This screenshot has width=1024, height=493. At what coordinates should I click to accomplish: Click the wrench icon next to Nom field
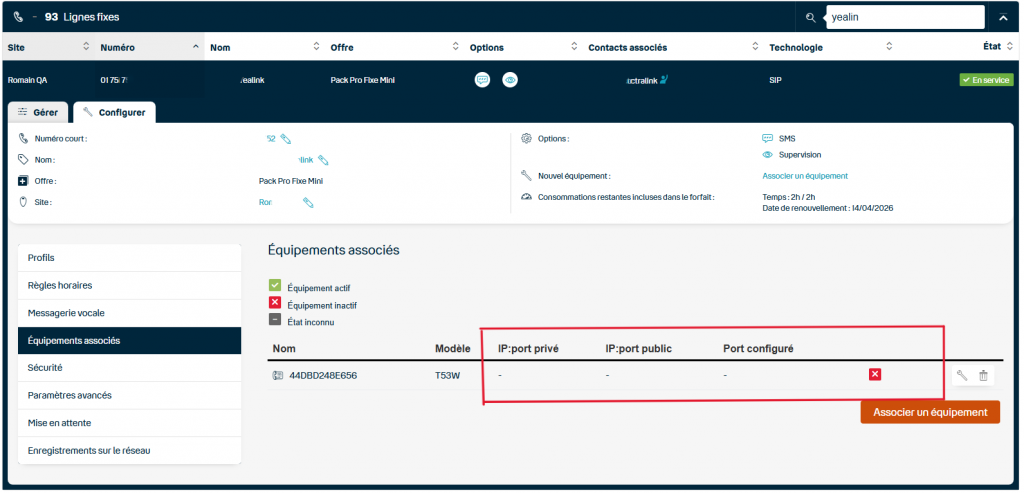[x=323, y=160]
